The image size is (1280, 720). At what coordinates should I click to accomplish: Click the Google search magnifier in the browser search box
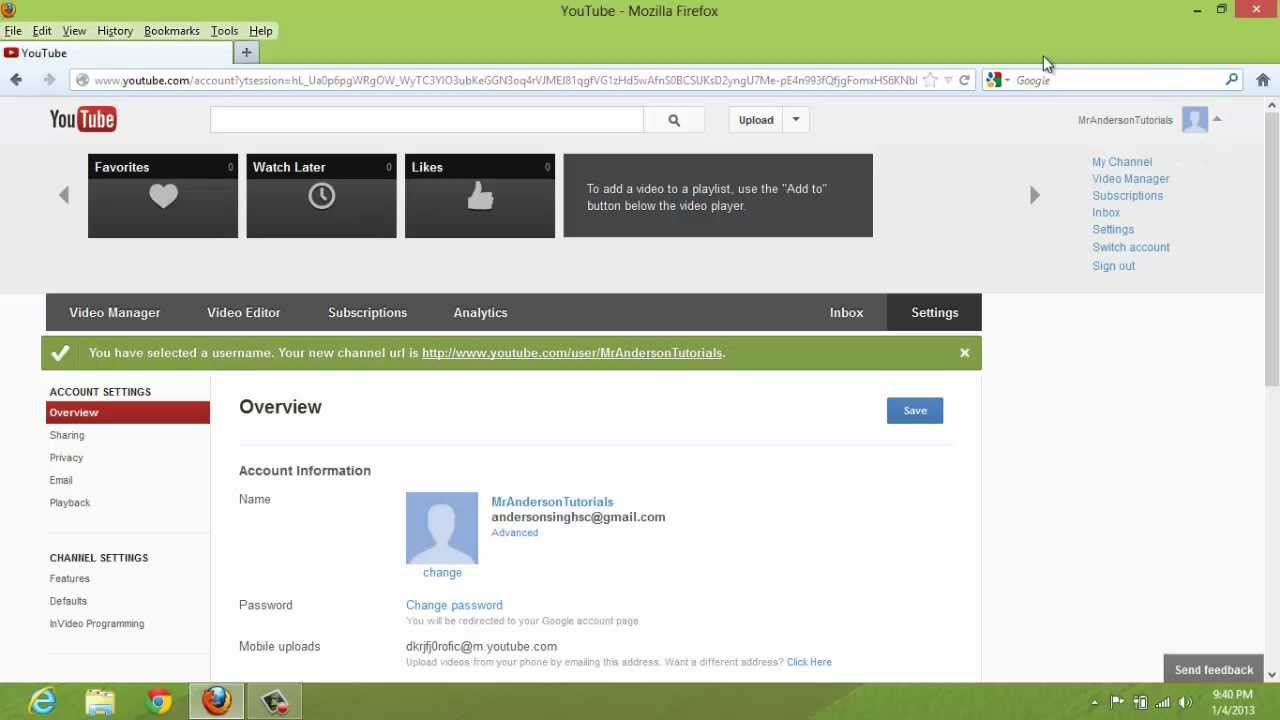point(1232,80)
